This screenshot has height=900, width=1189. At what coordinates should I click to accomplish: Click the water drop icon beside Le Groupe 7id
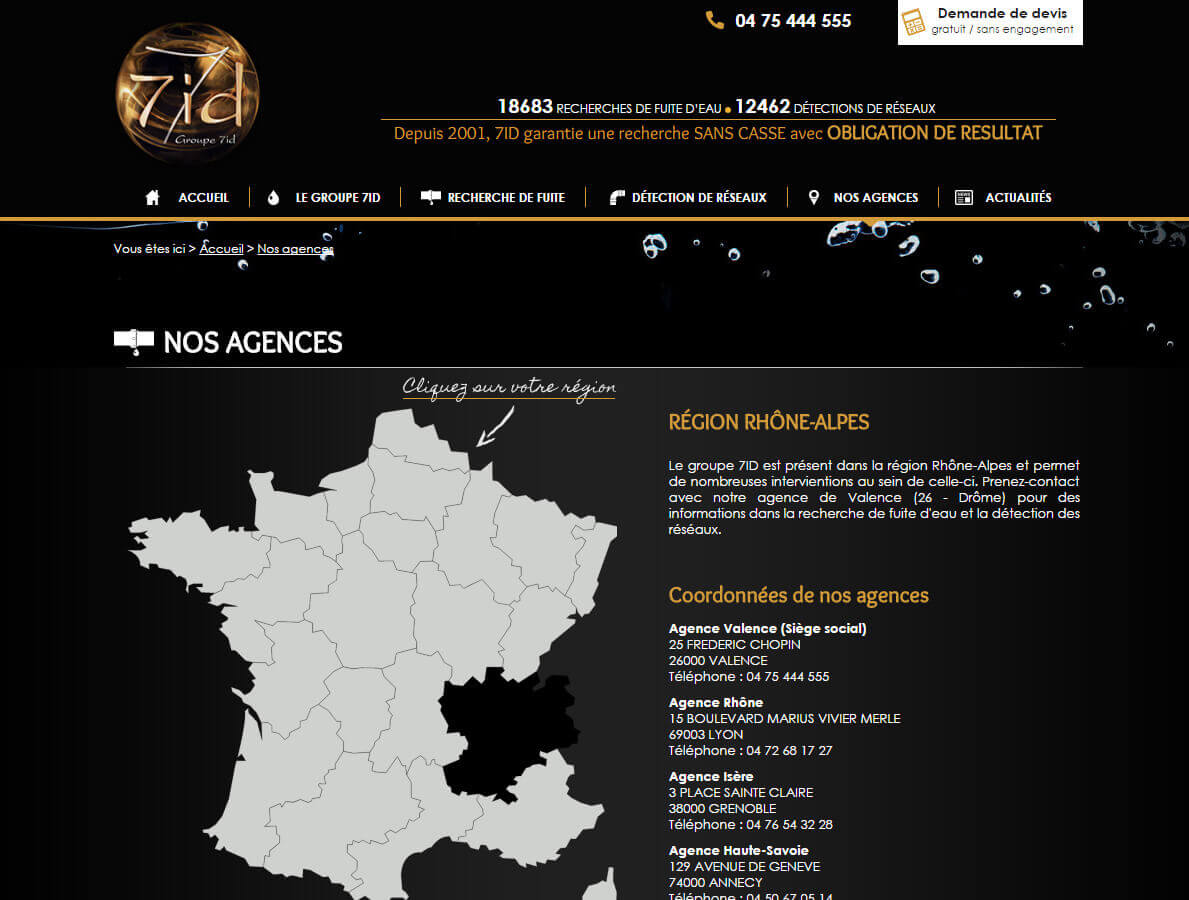(x=274, y=197)
